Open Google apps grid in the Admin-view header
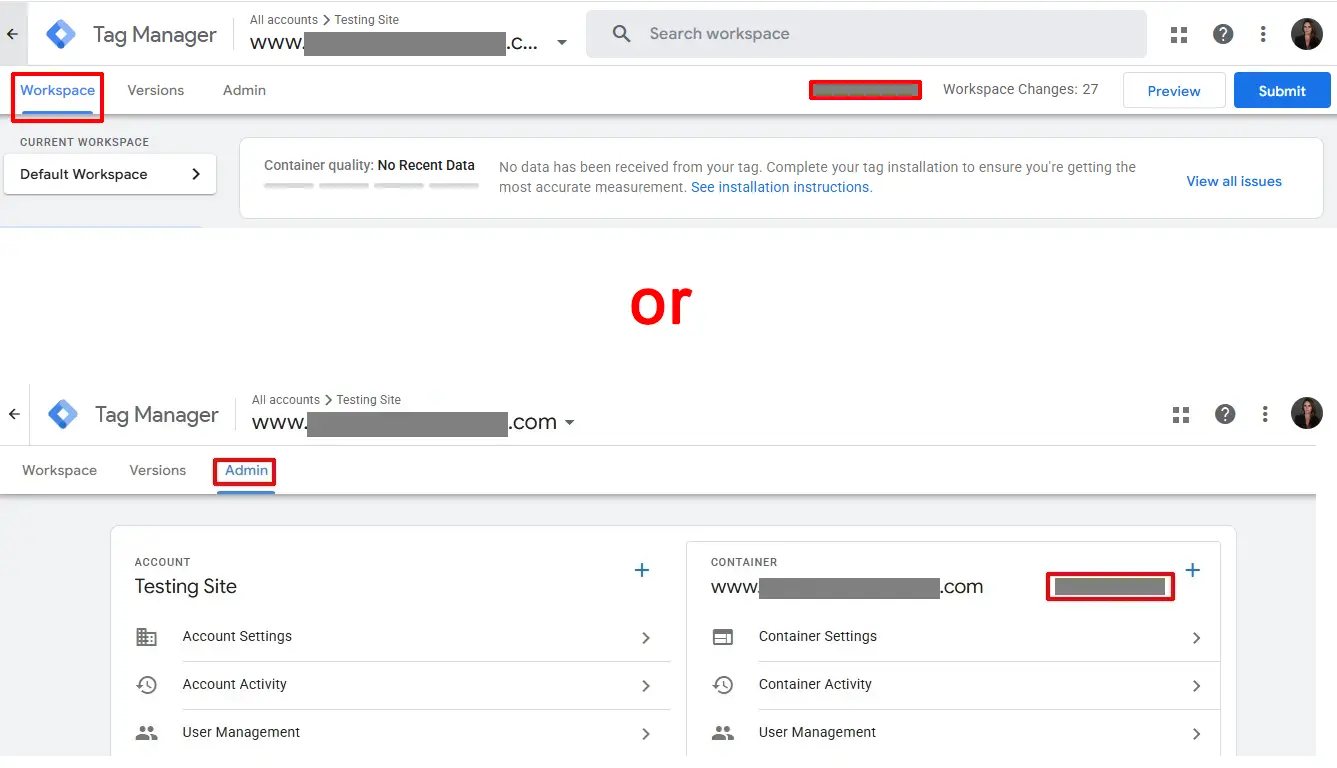The image size is (1337, 768). point(1181,414)
